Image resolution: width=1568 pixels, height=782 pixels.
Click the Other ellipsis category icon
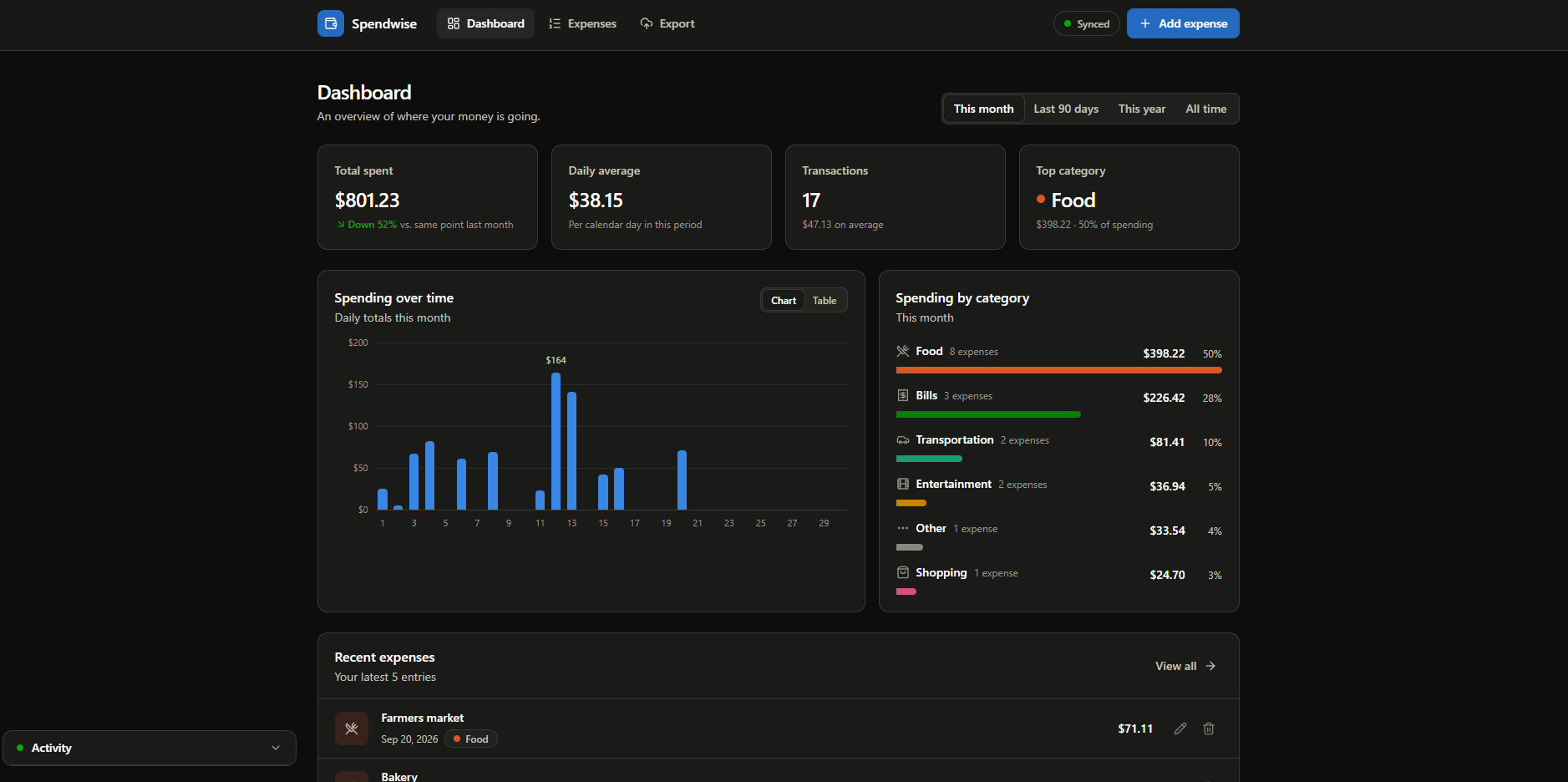point(903,528)
